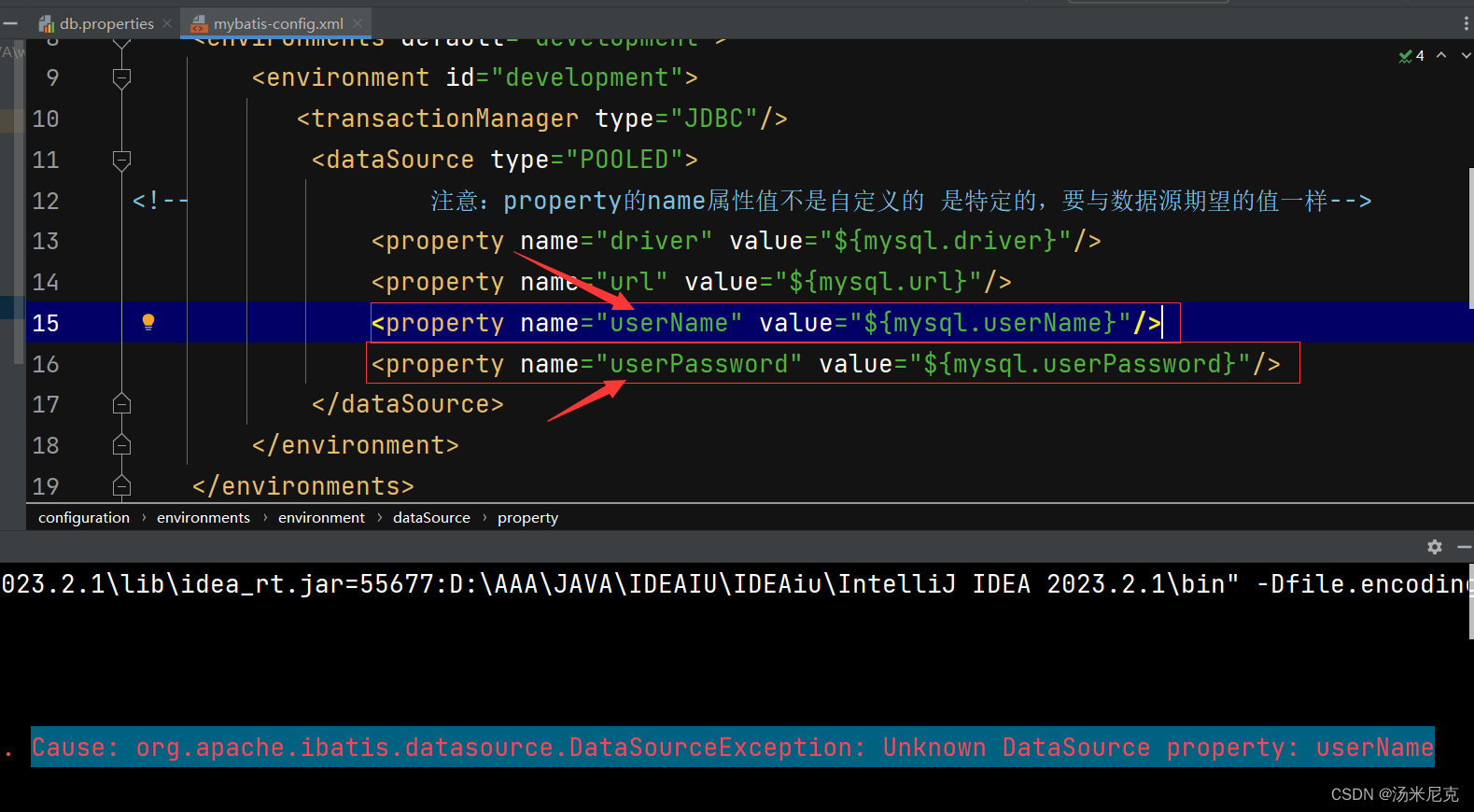The image size is (1474, 812).
Task: Select the environment breadcrumb
Action: click(321, 517)
